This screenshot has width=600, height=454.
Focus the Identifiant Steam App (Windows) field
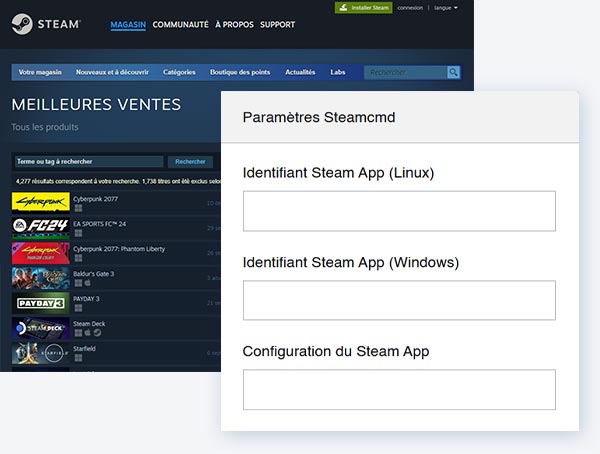click(x=399, y=300)
